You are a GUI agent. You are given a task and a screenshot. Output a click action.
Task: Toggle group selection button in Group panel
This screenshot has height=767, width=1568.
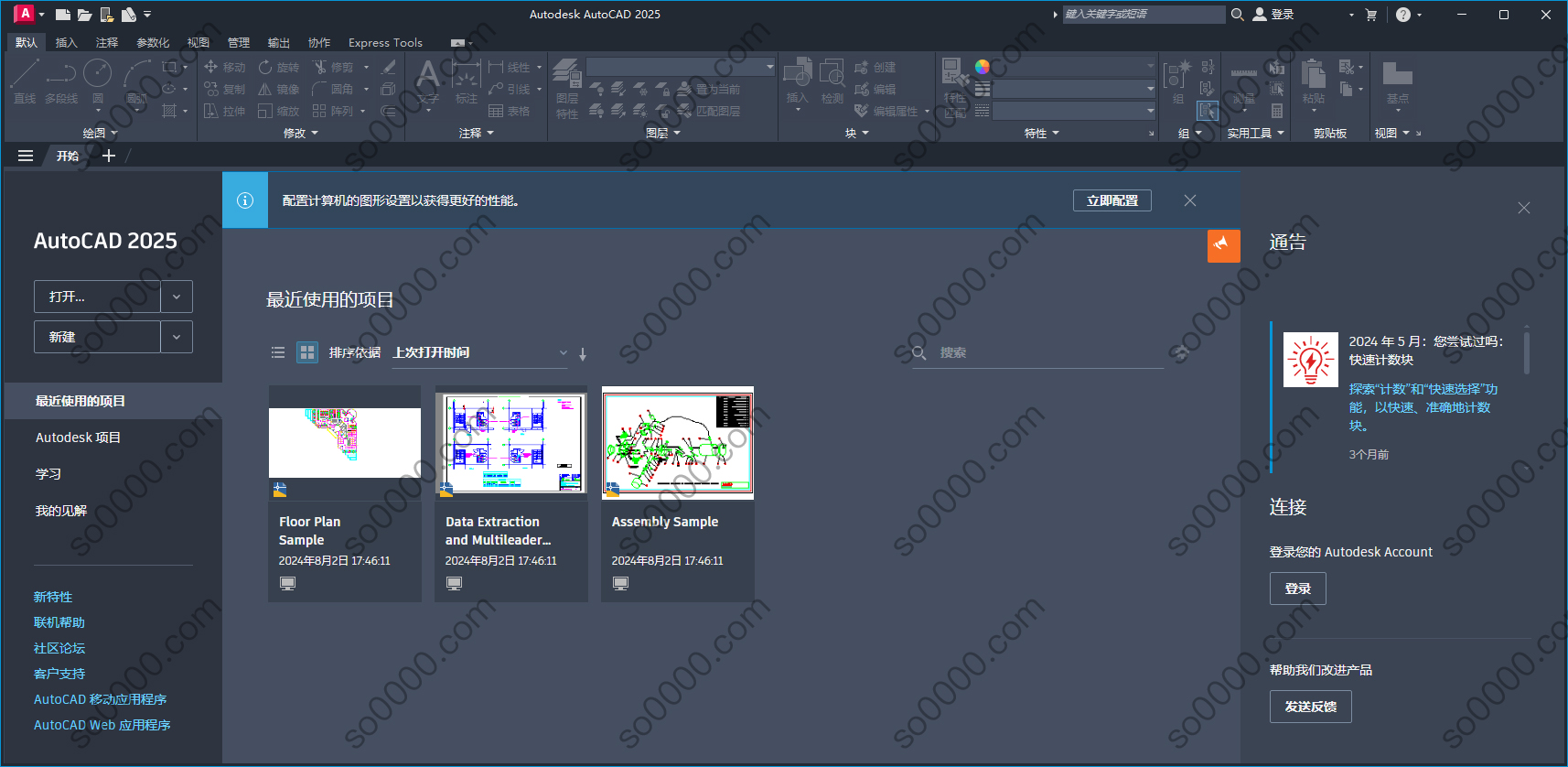(1208, 111)
